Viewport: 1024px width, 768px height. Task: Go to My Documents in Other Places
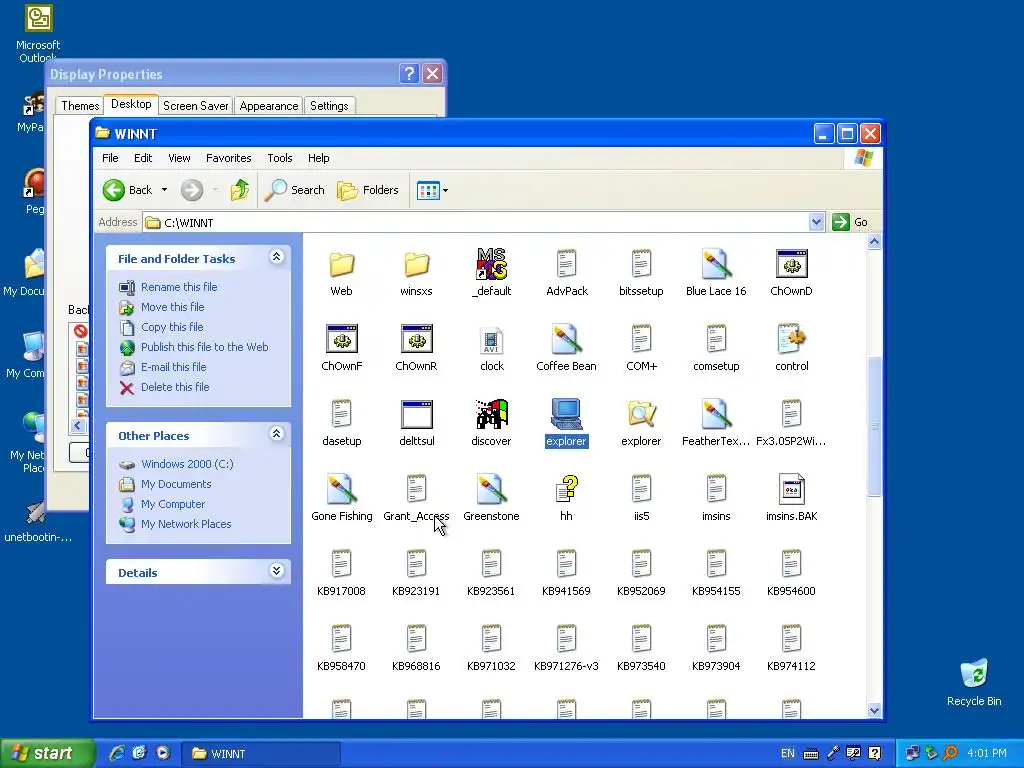click(x=176, y=484)
